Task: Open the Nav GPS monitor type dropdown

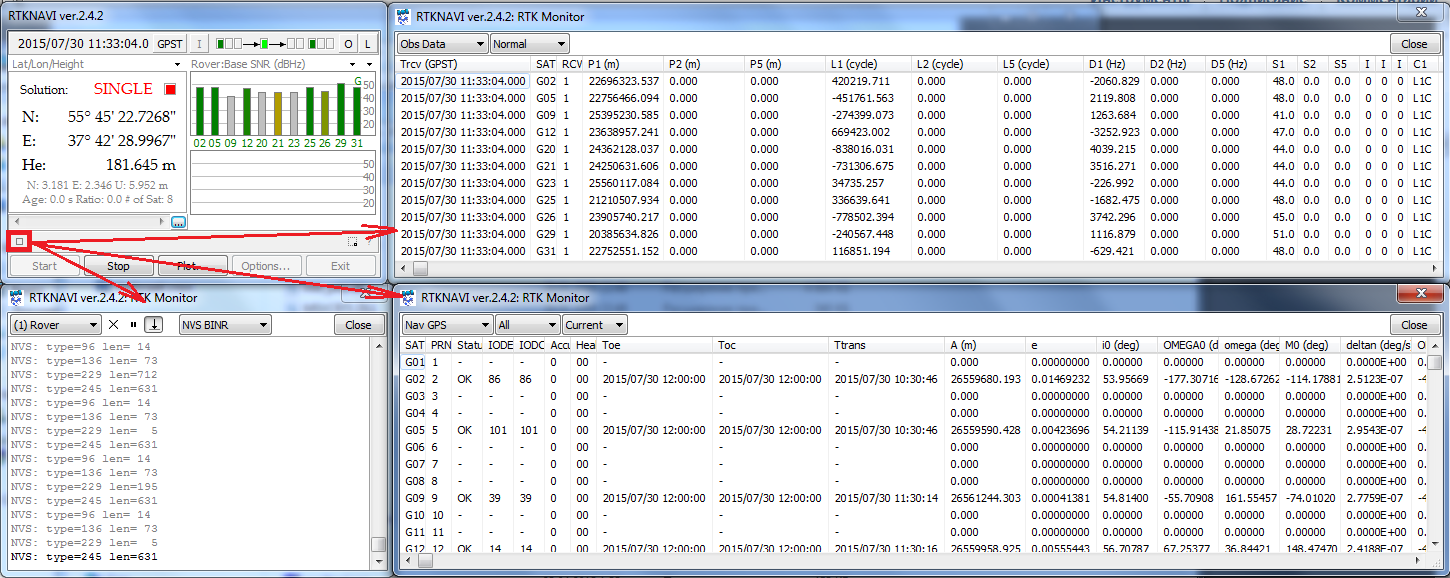Action: click(447, 325)
